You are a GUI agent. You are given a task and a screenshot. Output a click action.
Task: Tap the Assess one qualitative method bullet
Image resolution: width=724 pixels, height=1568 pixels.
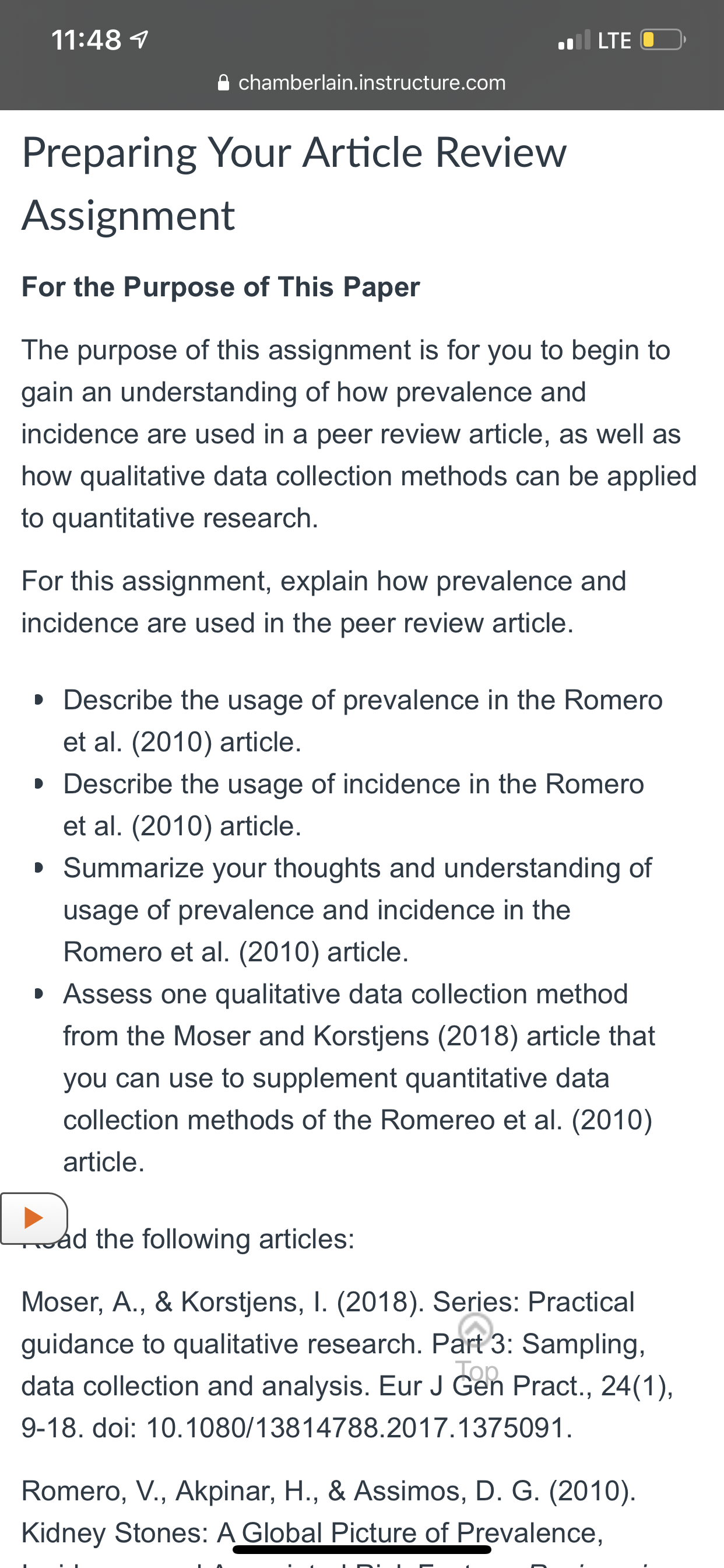[359, 1078]
